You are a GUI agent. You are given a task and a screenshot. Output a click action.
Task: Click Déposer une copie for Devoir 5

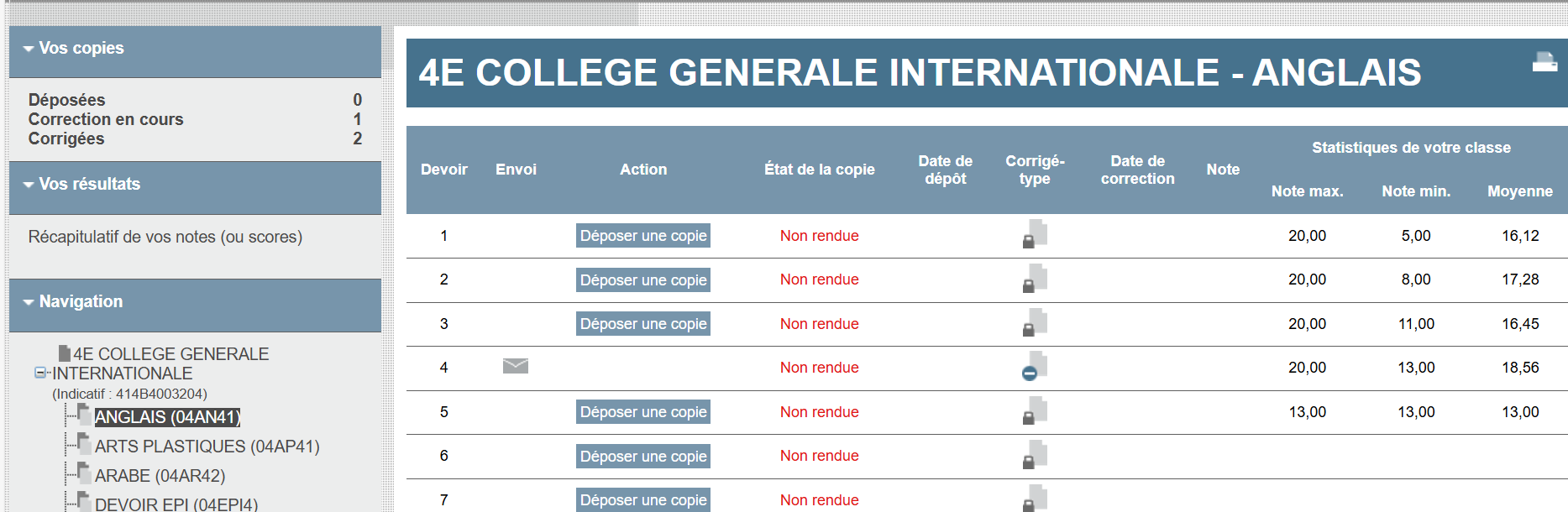(642, 411)
